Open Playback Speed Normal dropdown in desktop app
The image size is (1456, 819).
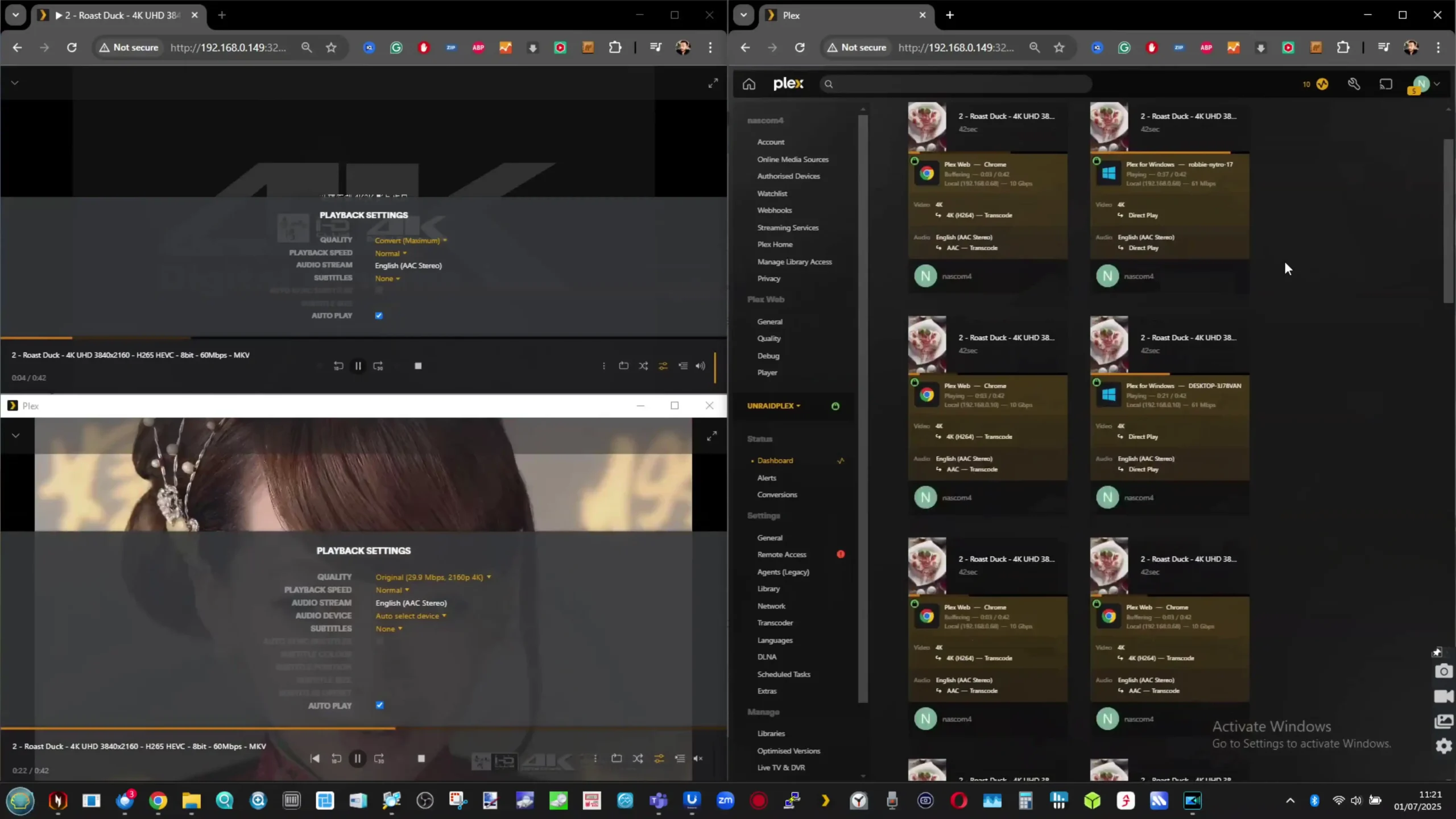pyautogui.click(x=392, y=590)
